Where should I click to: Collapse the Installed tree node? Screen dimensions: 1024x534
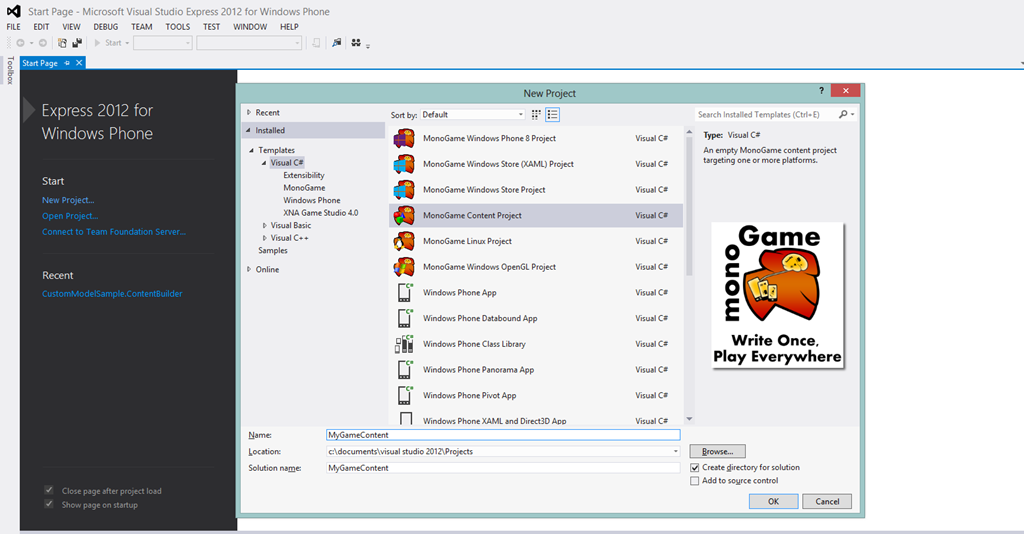249,131
